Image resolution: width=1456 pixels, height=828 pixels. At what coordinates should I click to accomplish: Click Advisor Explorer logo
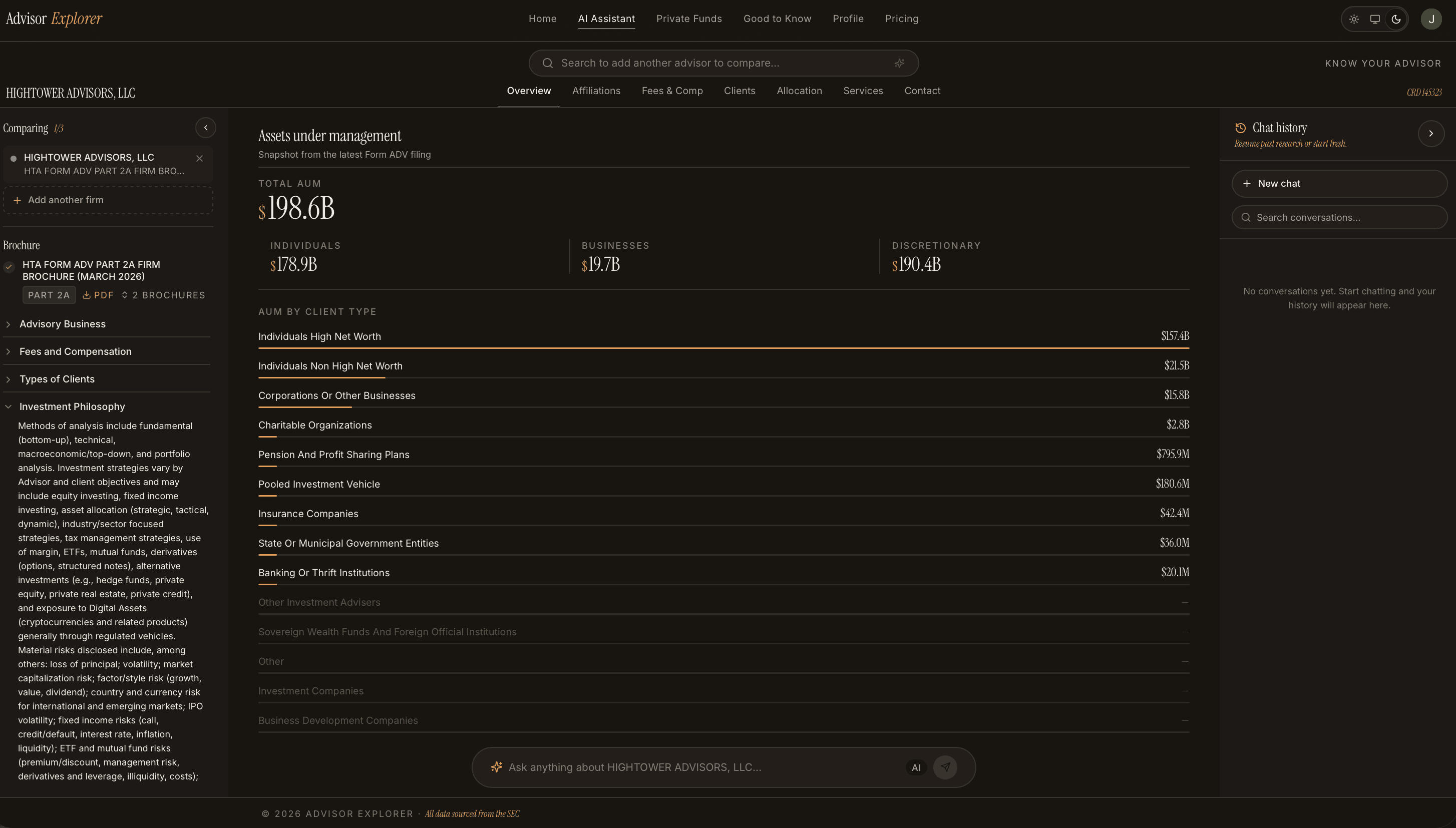(54, 19)
